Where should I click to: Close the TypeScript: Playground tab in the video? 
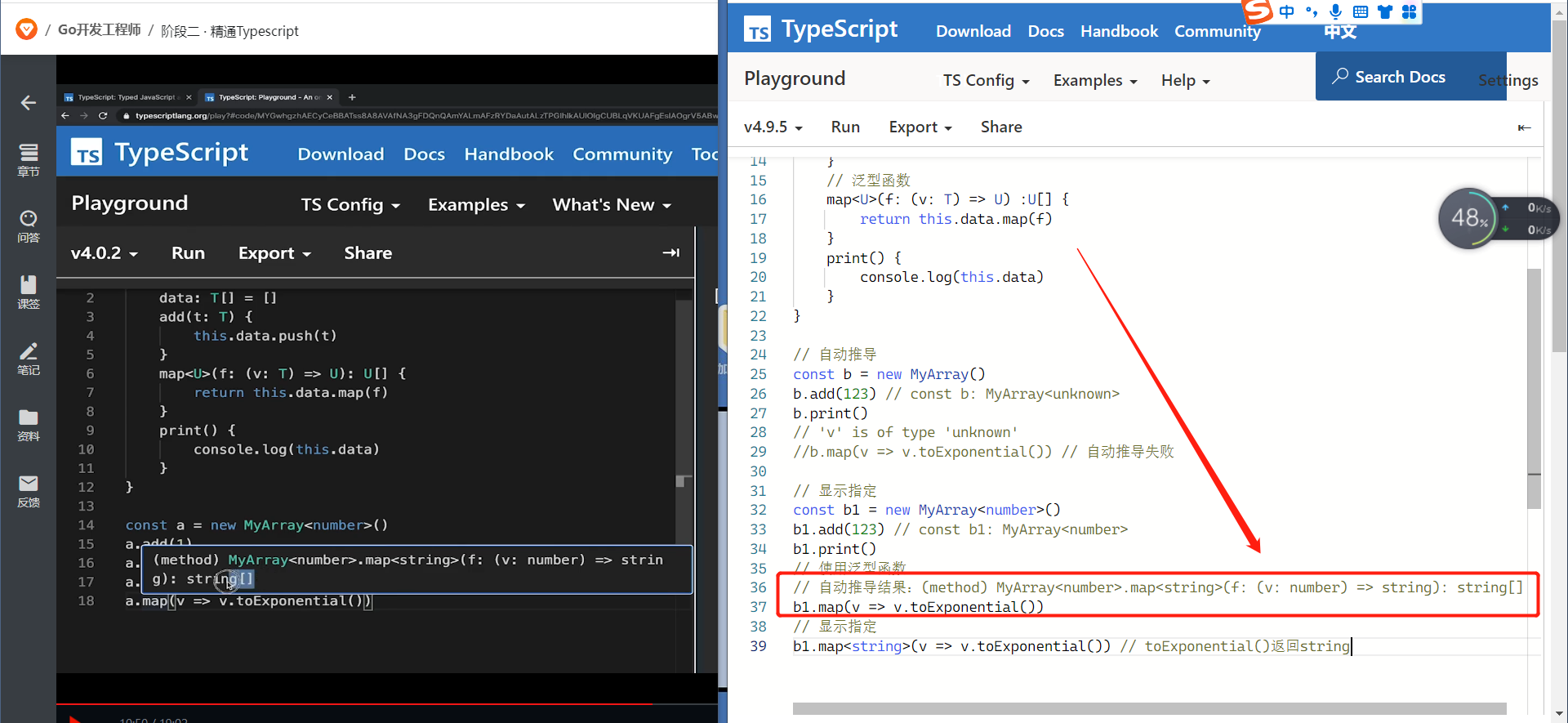pos(330,97)
